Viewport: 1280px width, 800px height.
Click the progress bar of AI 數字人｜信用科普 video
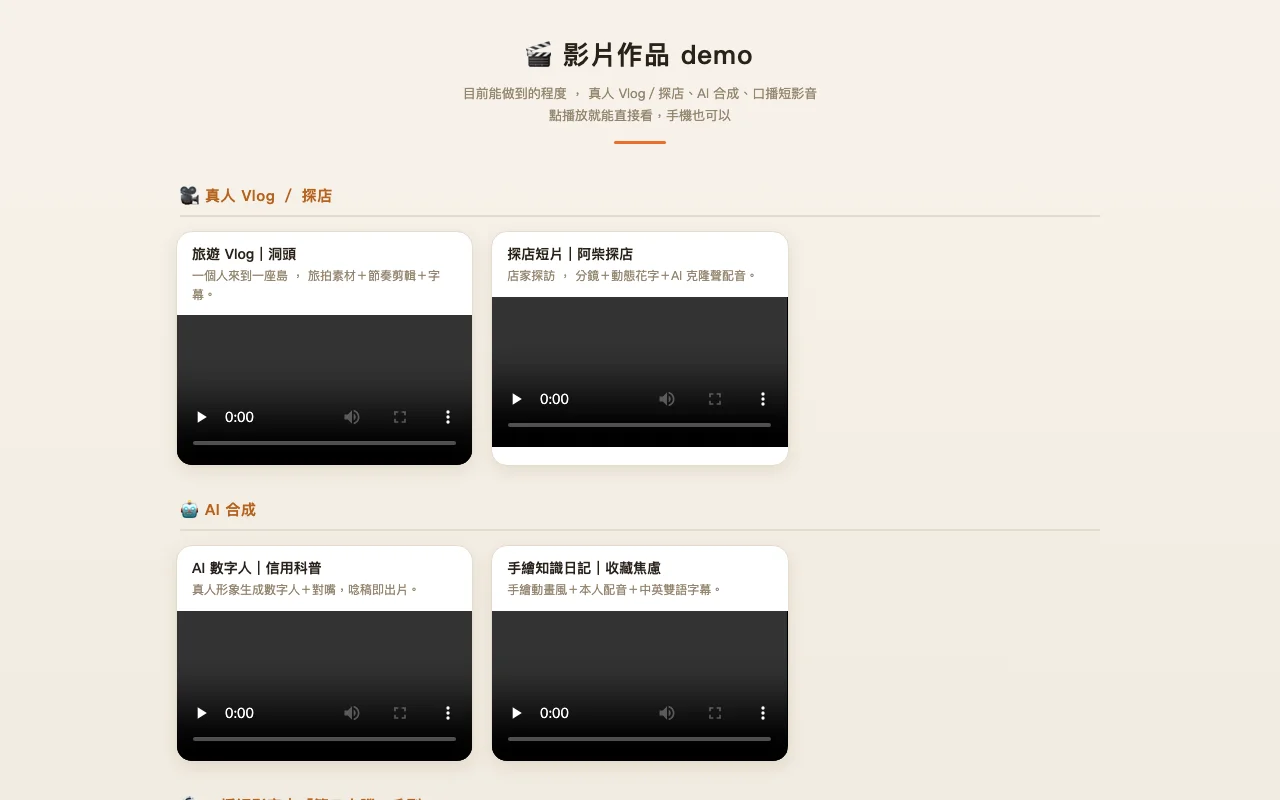pos(324,738)
